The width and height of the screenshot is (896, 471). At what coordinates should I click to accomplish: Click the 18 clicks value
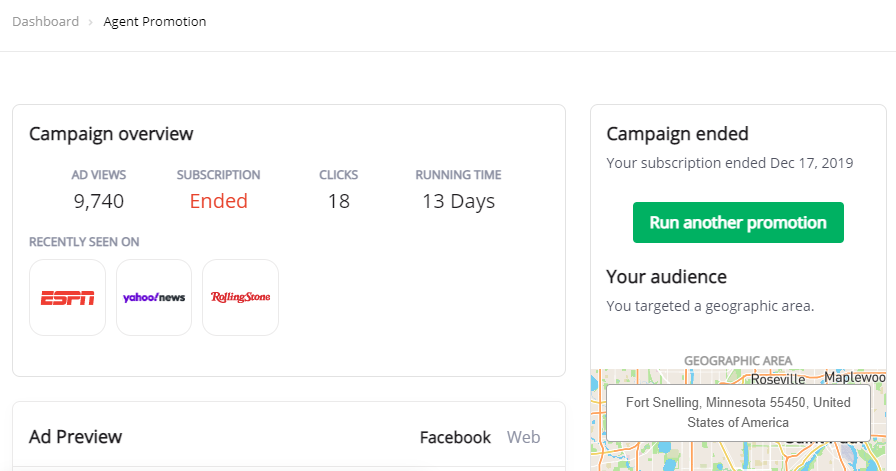338,201
